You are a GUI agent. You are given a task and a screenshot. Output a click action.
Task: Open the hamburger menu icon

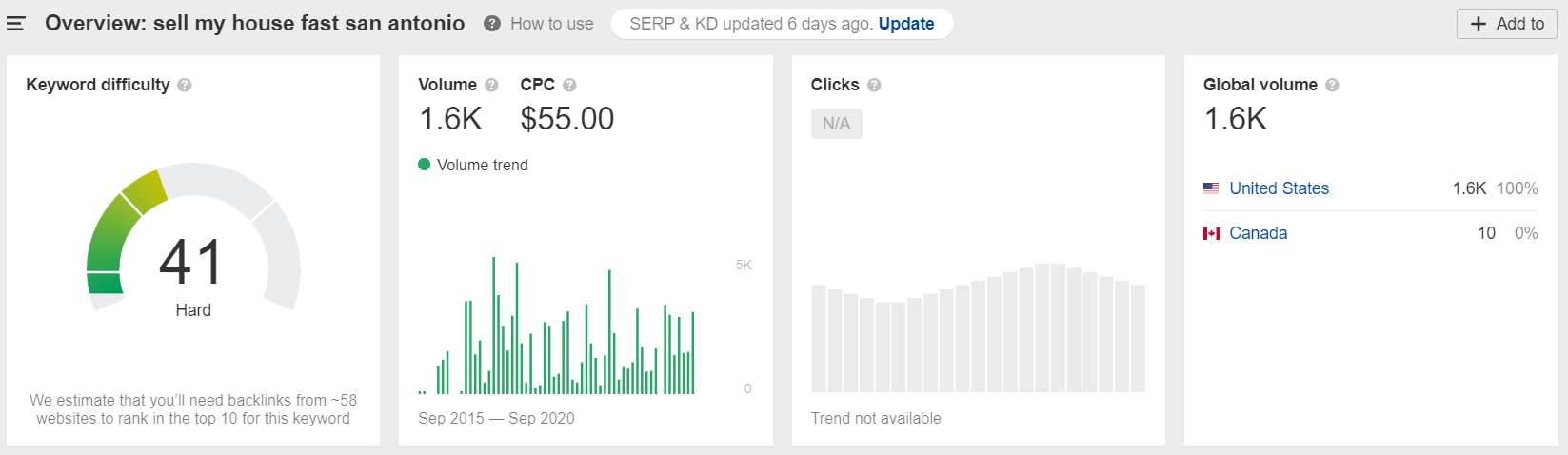15,24
